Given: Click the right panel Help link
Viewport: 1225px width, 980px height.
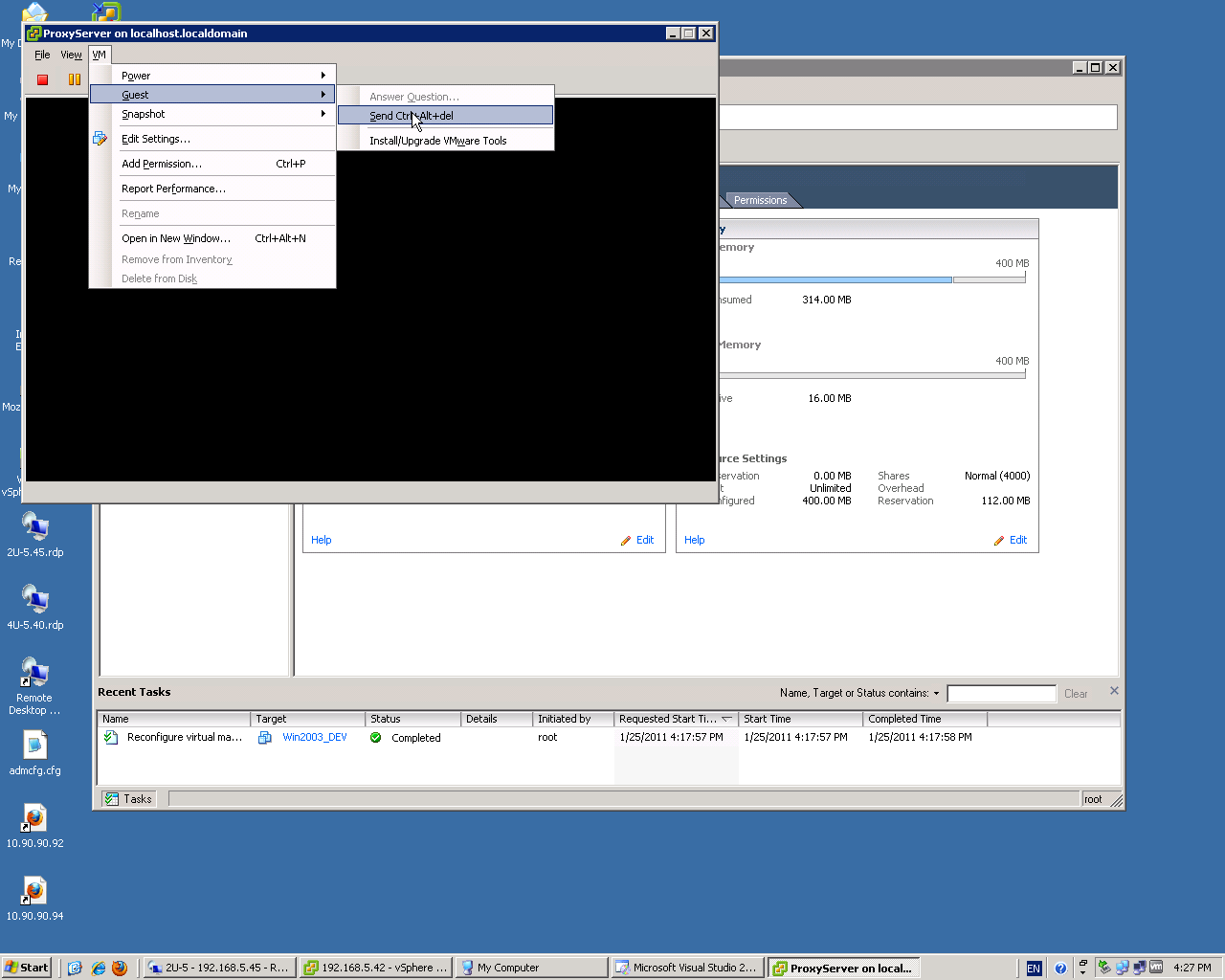Looking at the screenshot, I should (695, 541).
